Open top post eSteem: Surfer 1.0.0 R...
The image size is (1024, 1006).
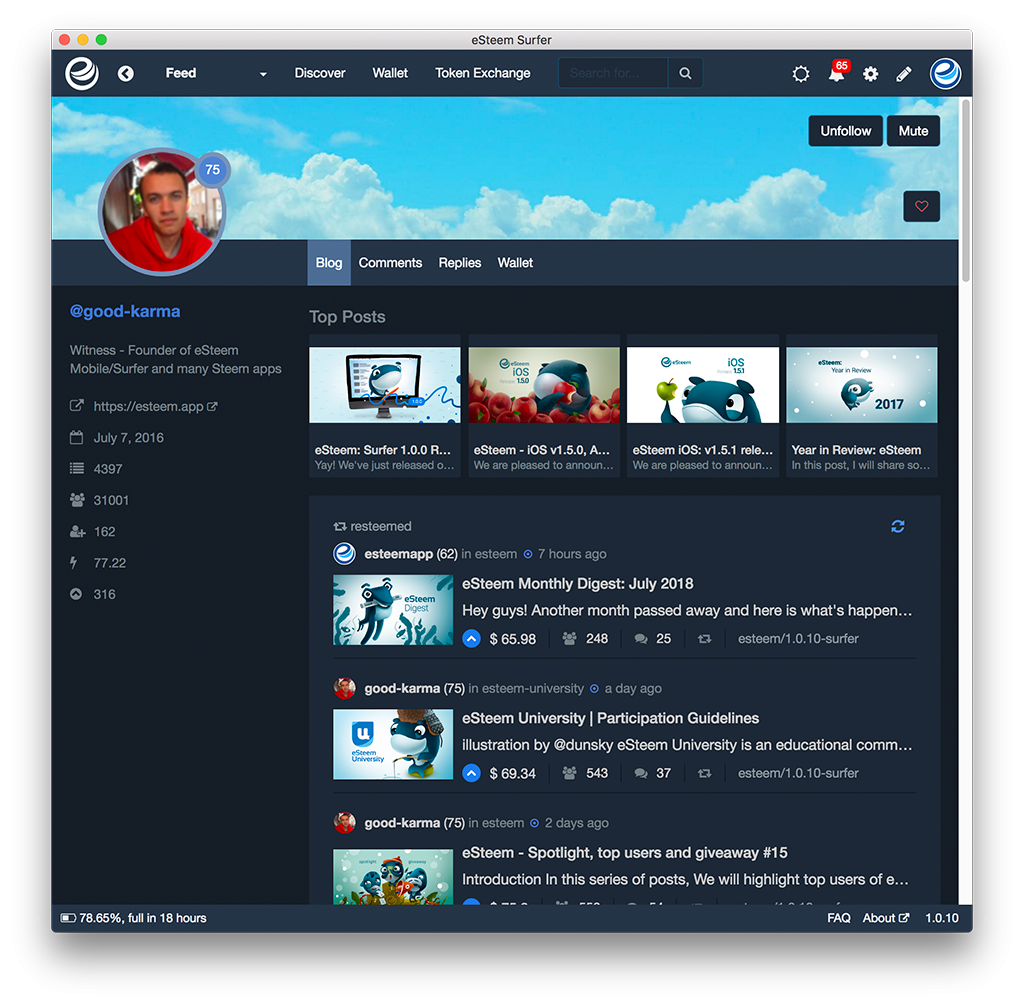click(x=385, y=406)
